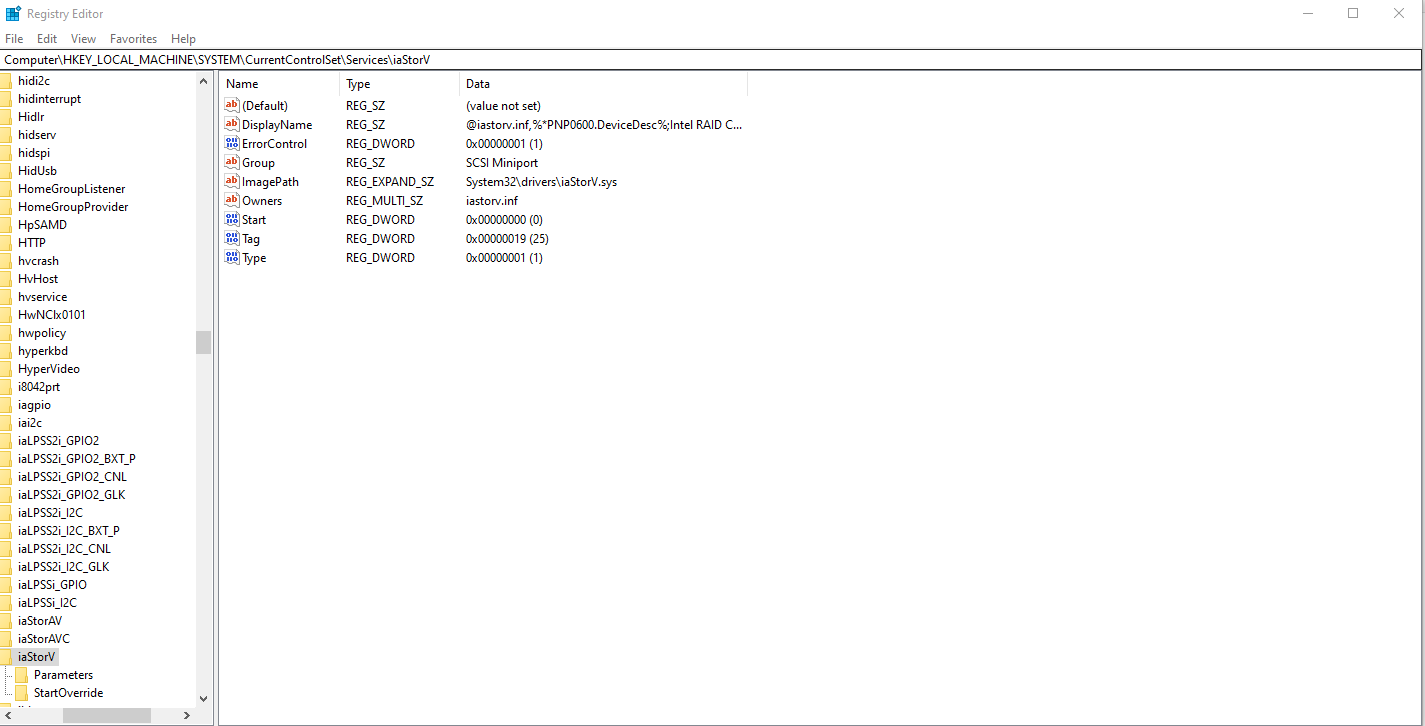
Task: Click the ab icon beside ImagePath value
Action: 231,181
